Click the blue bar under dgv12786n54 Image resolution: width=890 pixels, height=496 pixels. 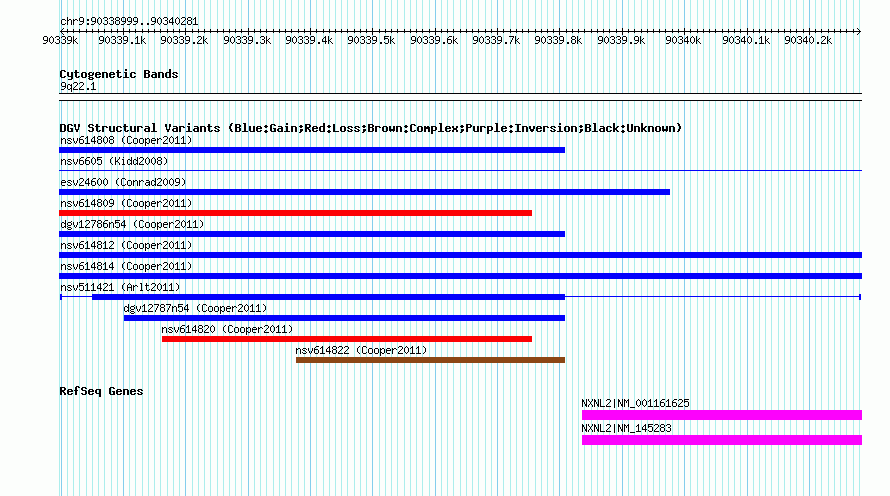pyautogui.click(x=312, y=234)
